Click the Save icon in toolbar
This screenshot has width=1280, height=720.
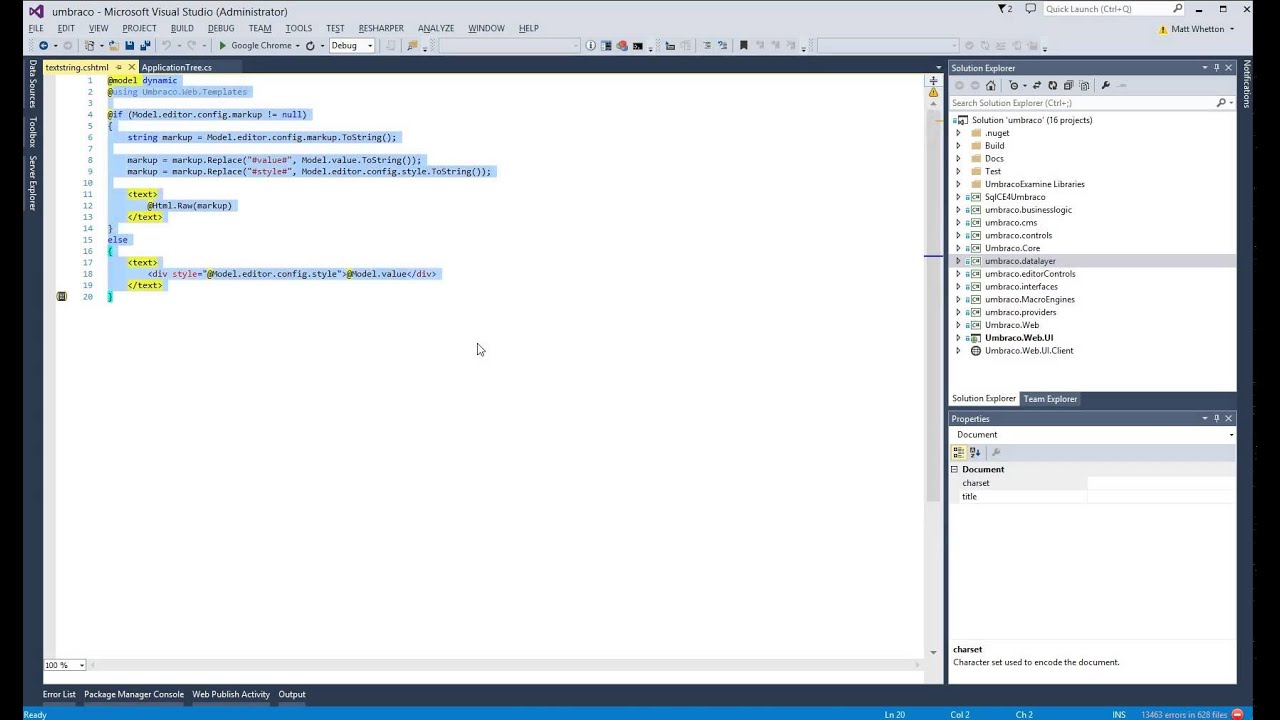click(129, 45)
